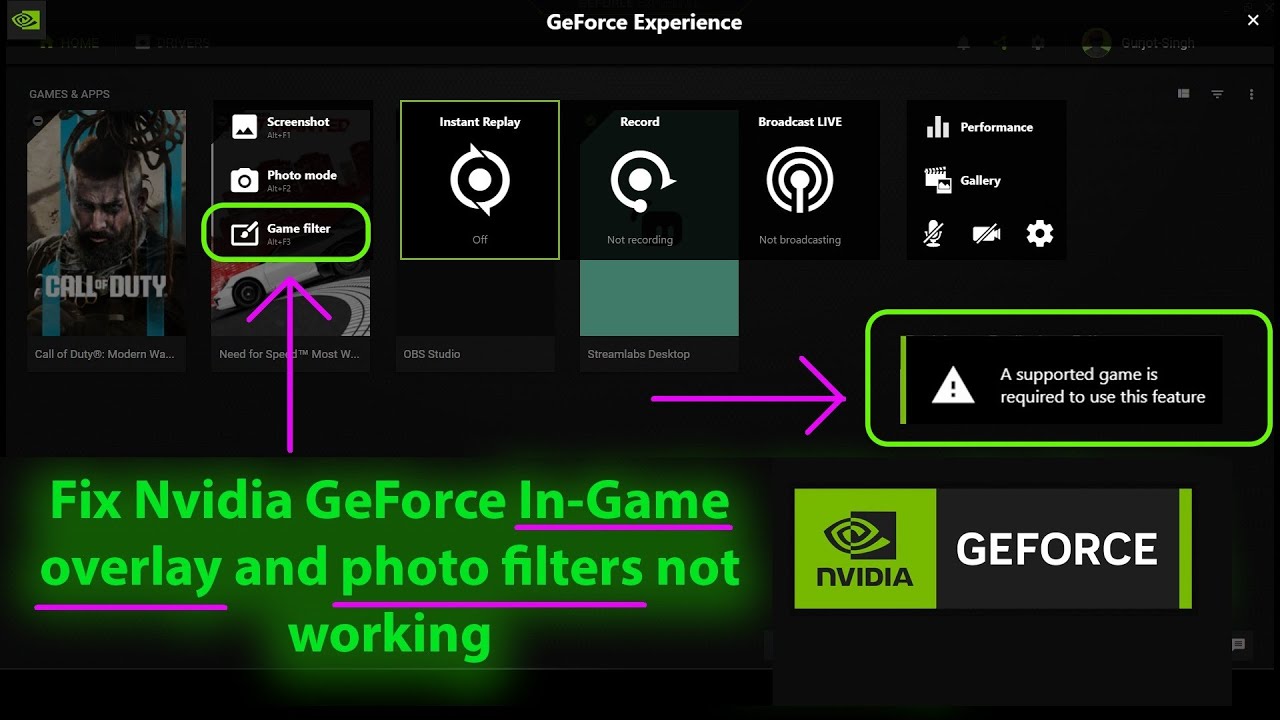Click the NVIDIA logo icon
This screenshot has height=720, width=1280.
[24, 21]
